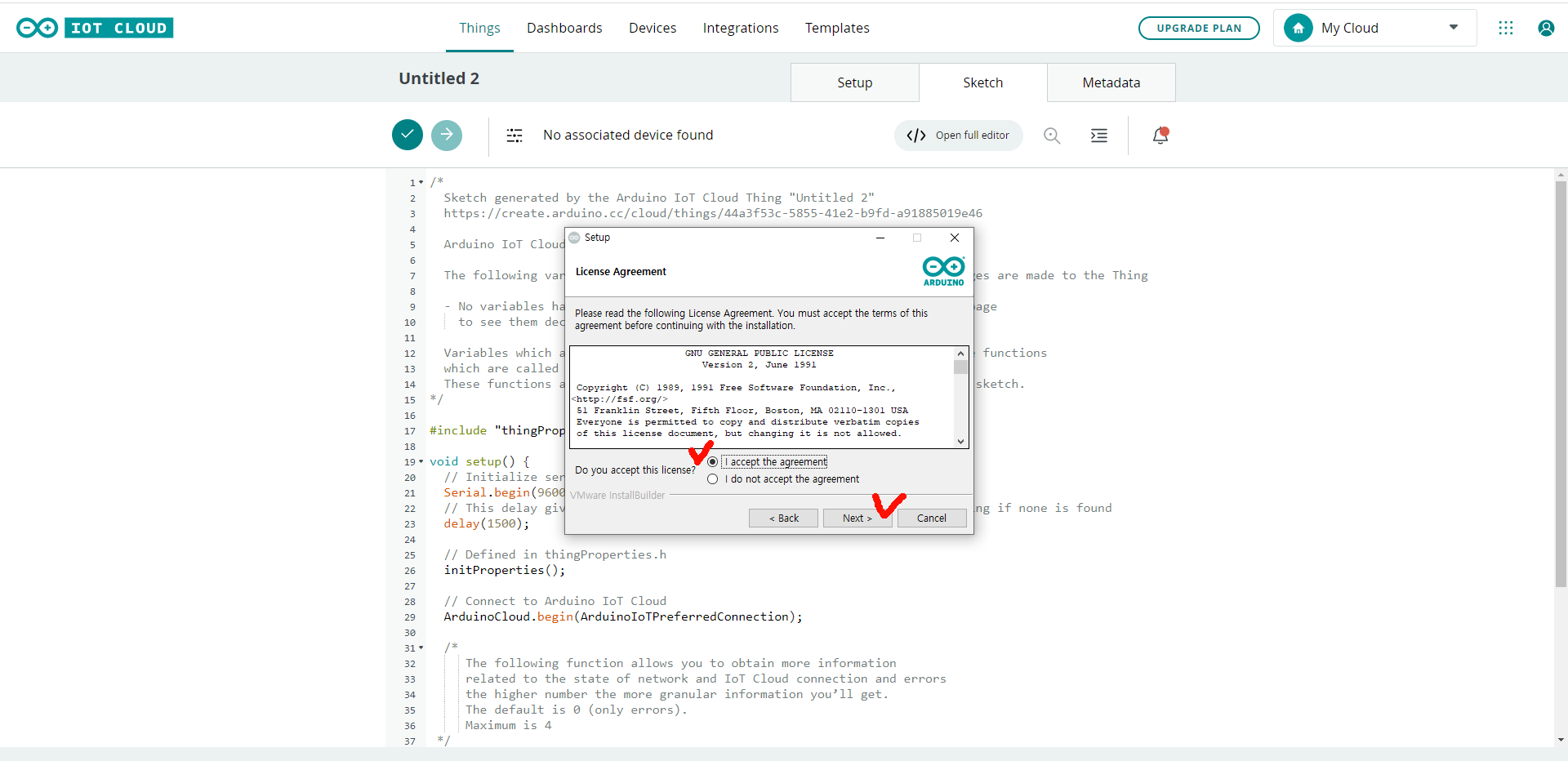
Task: Upload the sketch with the arrow button
Action: pyautogui.click(x=447, y=135)
